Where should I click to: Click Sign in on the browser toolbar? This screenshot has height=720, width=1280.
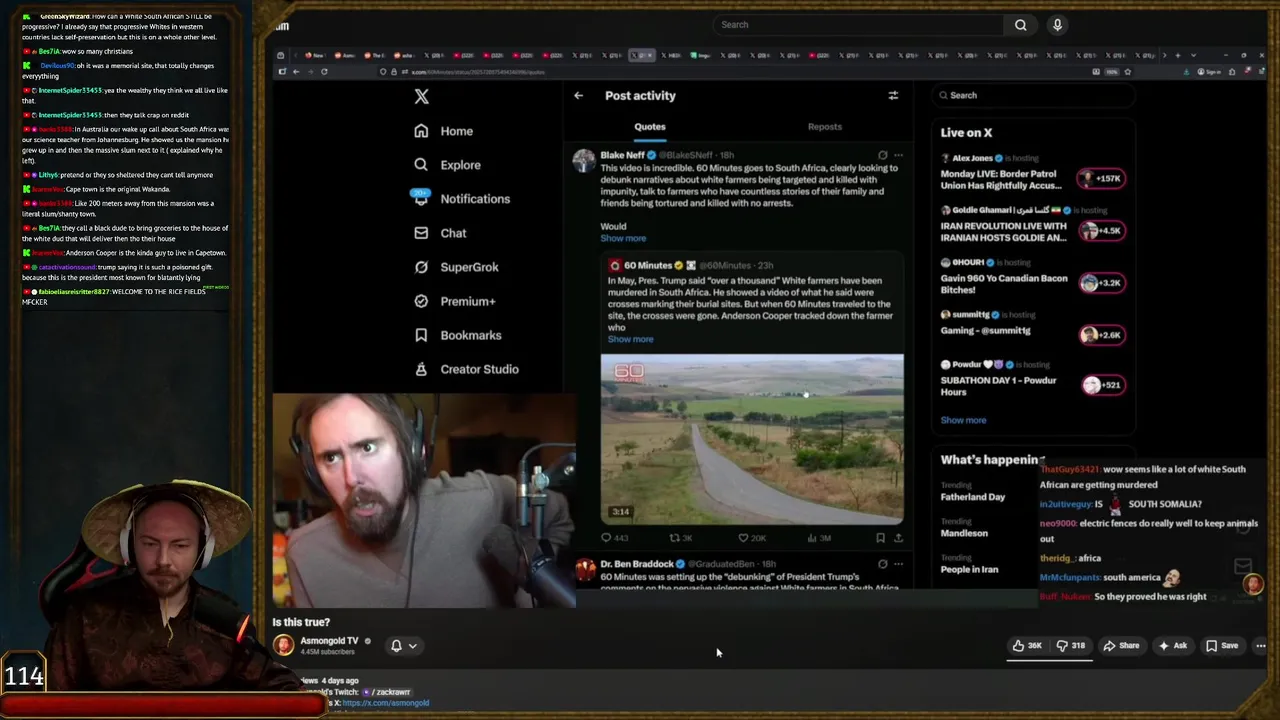pos(1210,72)
